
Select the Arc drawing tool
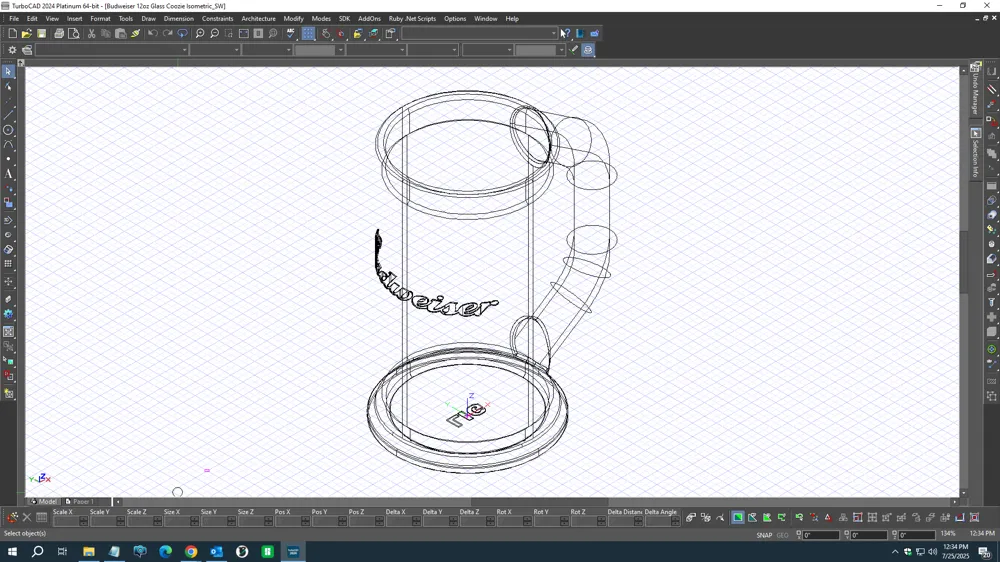(x=8, y=145)
